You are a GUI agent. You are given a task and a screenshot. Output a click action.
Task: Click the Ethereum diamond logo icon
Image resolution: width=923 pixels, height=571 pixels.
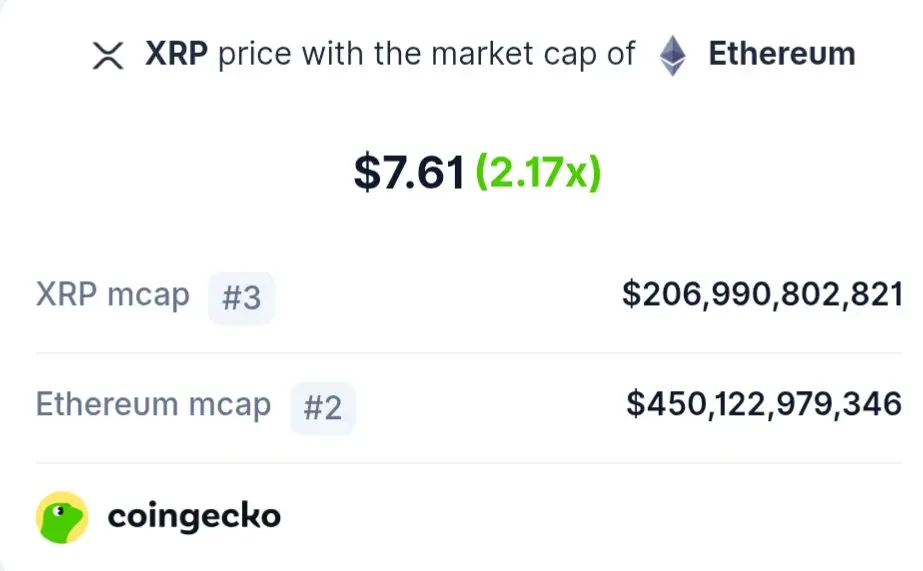click(x=672, y=56)
